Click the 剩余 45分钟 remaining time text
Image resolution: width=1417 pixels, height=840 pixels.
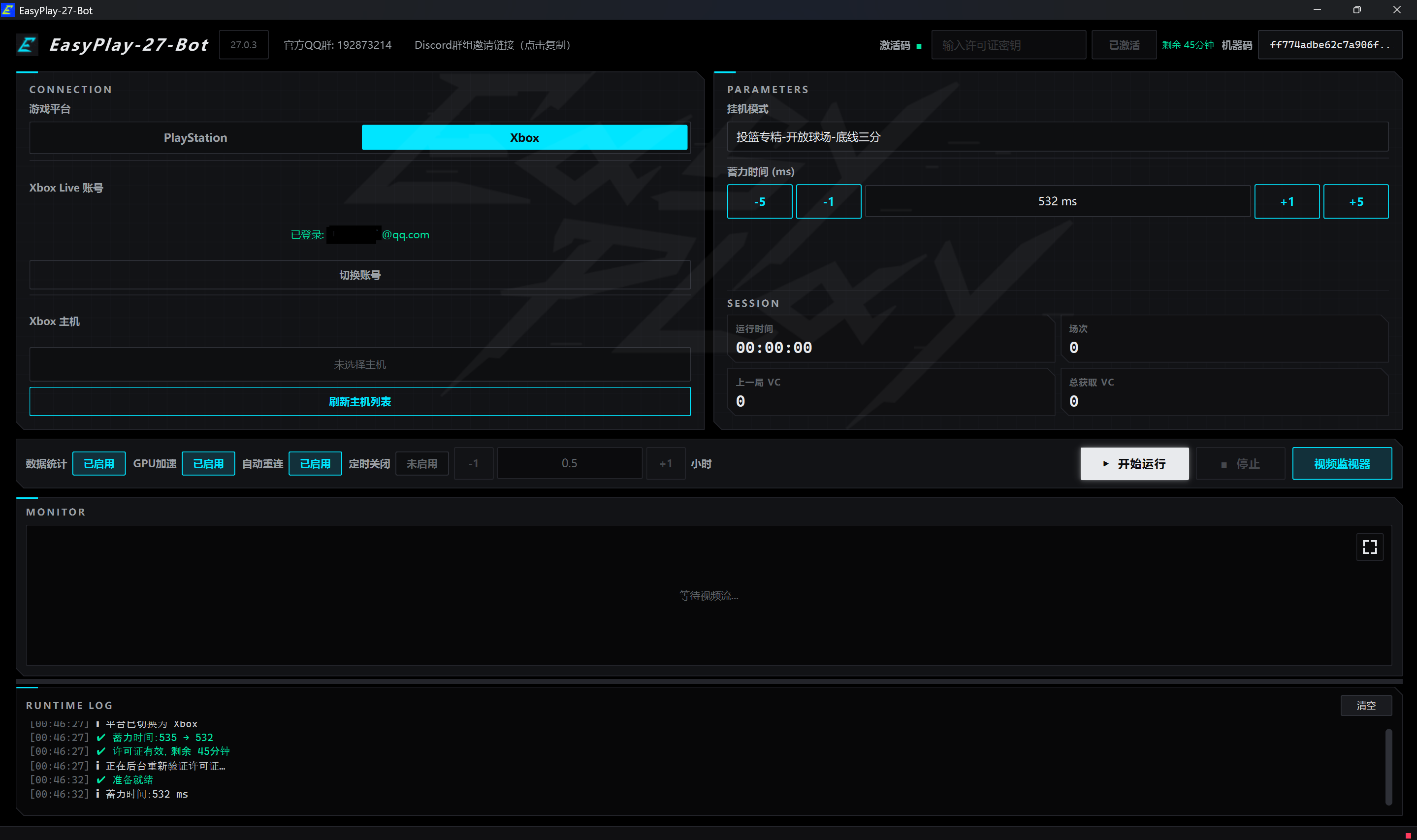(x=1187, y=45)
